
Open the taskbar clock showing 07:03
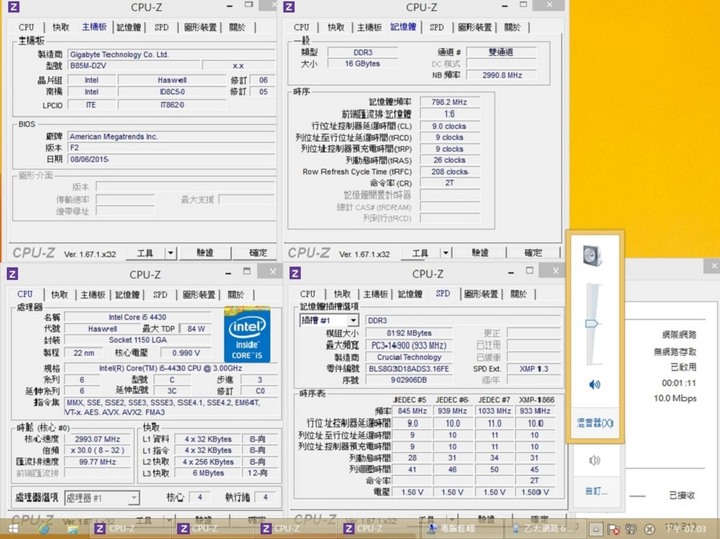[685, 529]
